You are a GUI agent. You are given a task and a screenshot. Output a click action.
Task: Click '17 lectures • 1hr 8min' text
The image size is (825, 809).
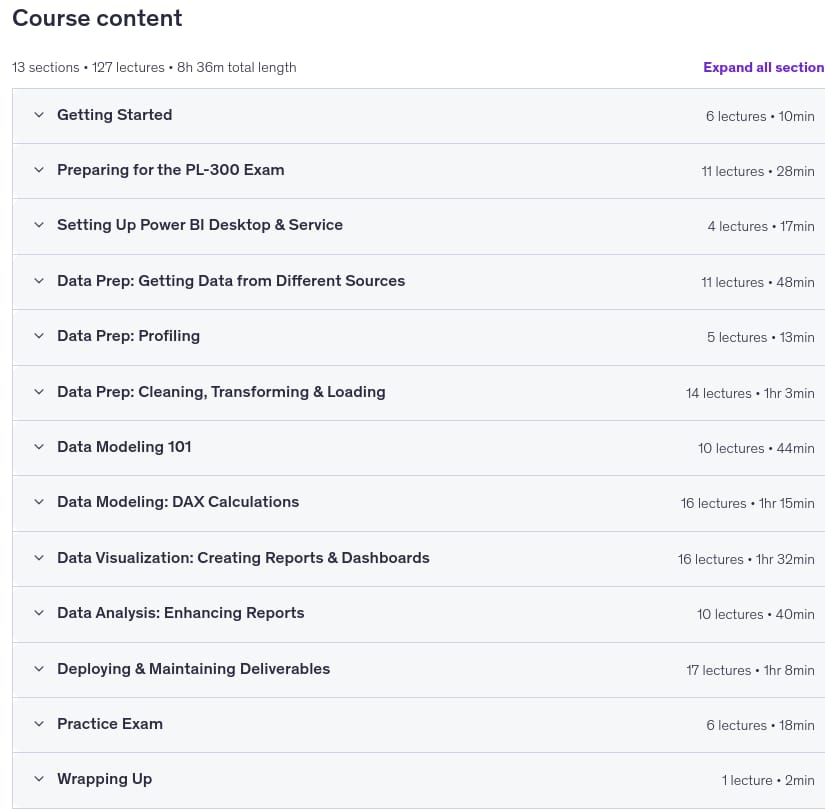coord(750,671)
